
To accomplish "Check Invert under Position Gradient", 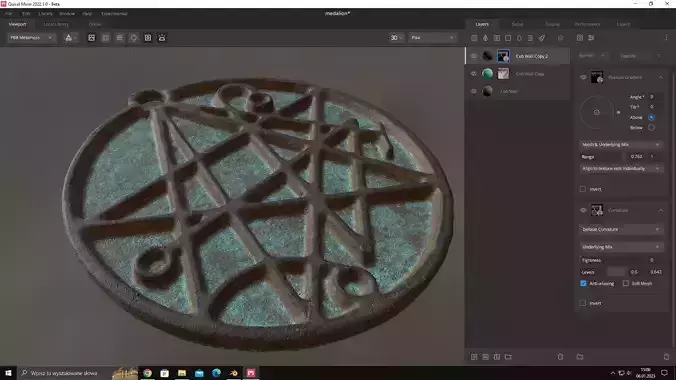I will [x=583, y=189].
